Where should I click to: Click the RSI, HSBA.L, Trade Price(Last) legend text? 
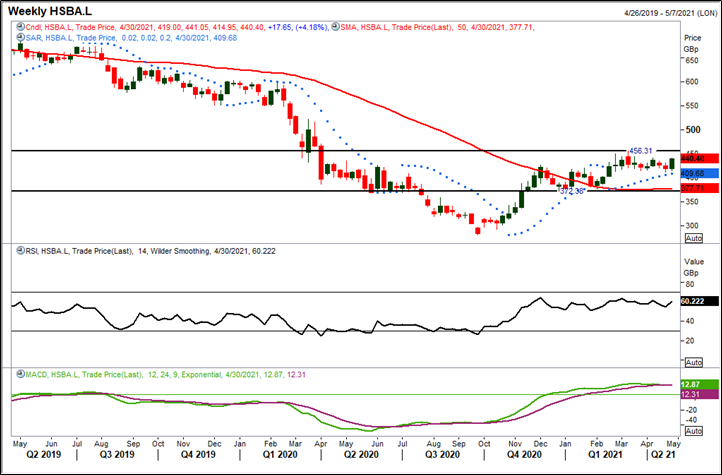(x=79, y=251)
